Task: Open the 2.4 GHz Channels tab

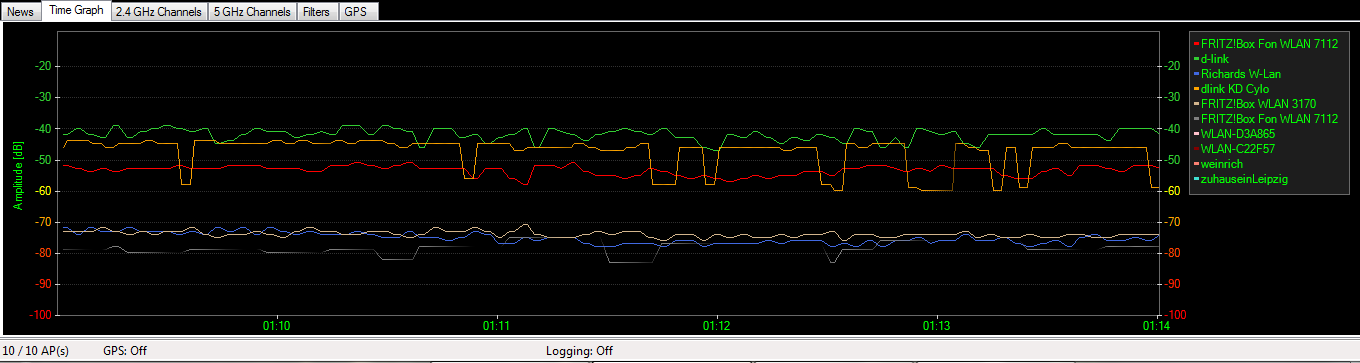Action: coord(159,12)
